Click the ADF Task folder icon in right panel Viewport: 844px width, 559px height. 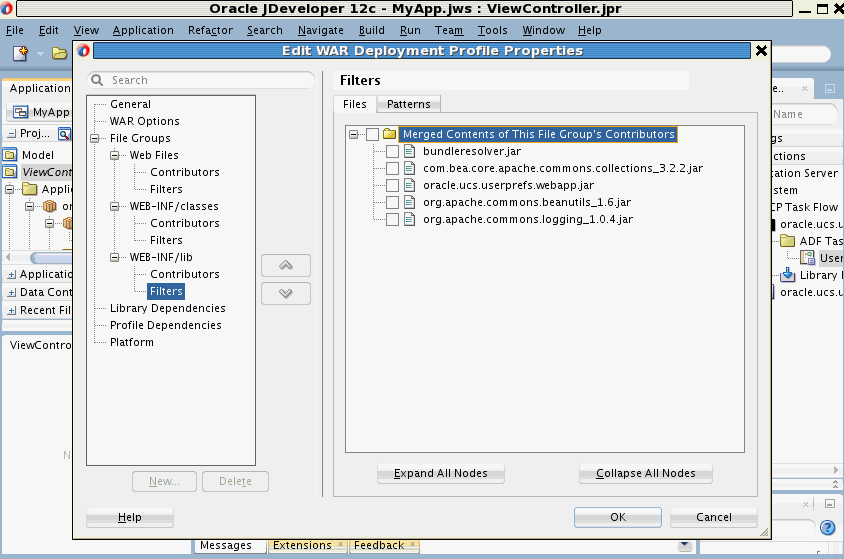coord(787,240)
